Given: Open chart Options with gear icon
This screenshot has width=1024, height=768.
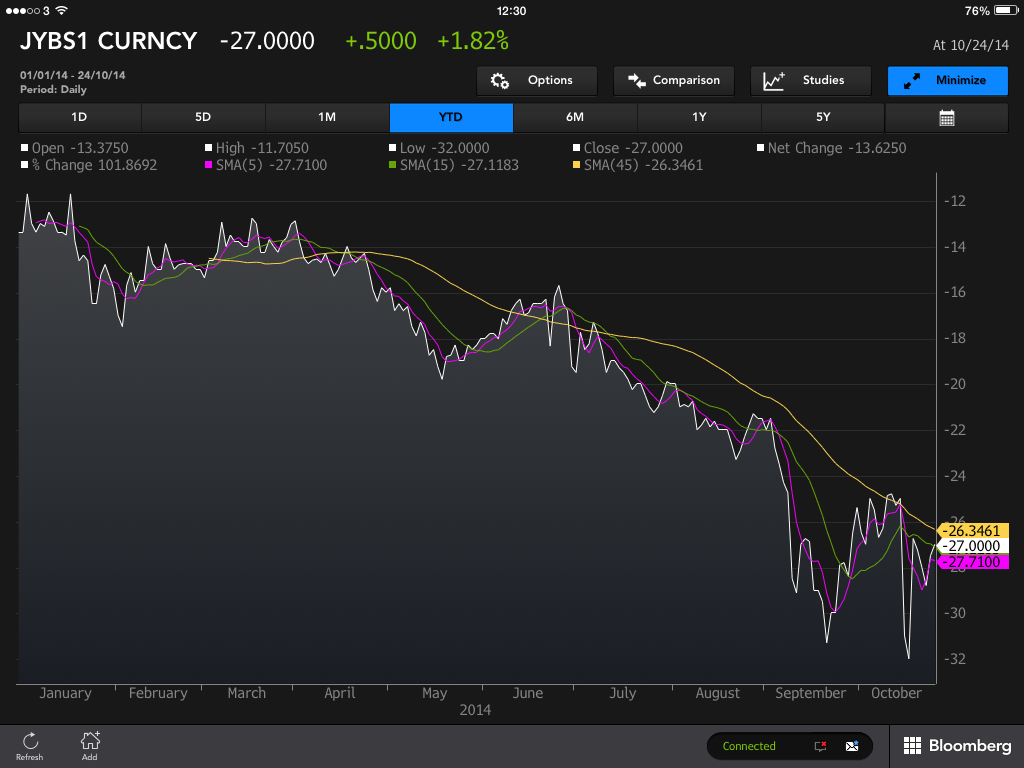Looking at the screenshot, I should (x=536, y=81).
